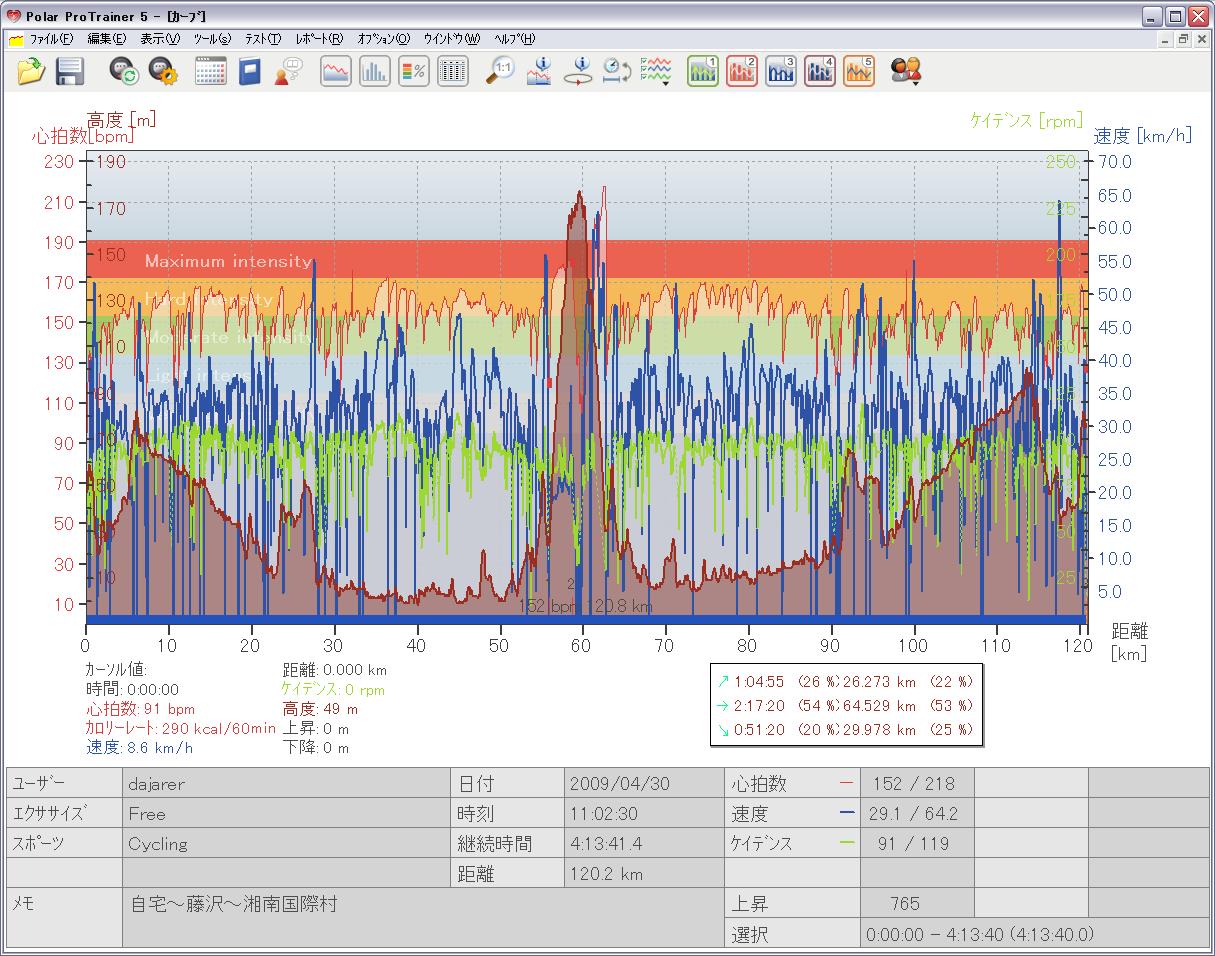
Task: Click the Maximum intensity zone label
Action: (x=229, y=261)
